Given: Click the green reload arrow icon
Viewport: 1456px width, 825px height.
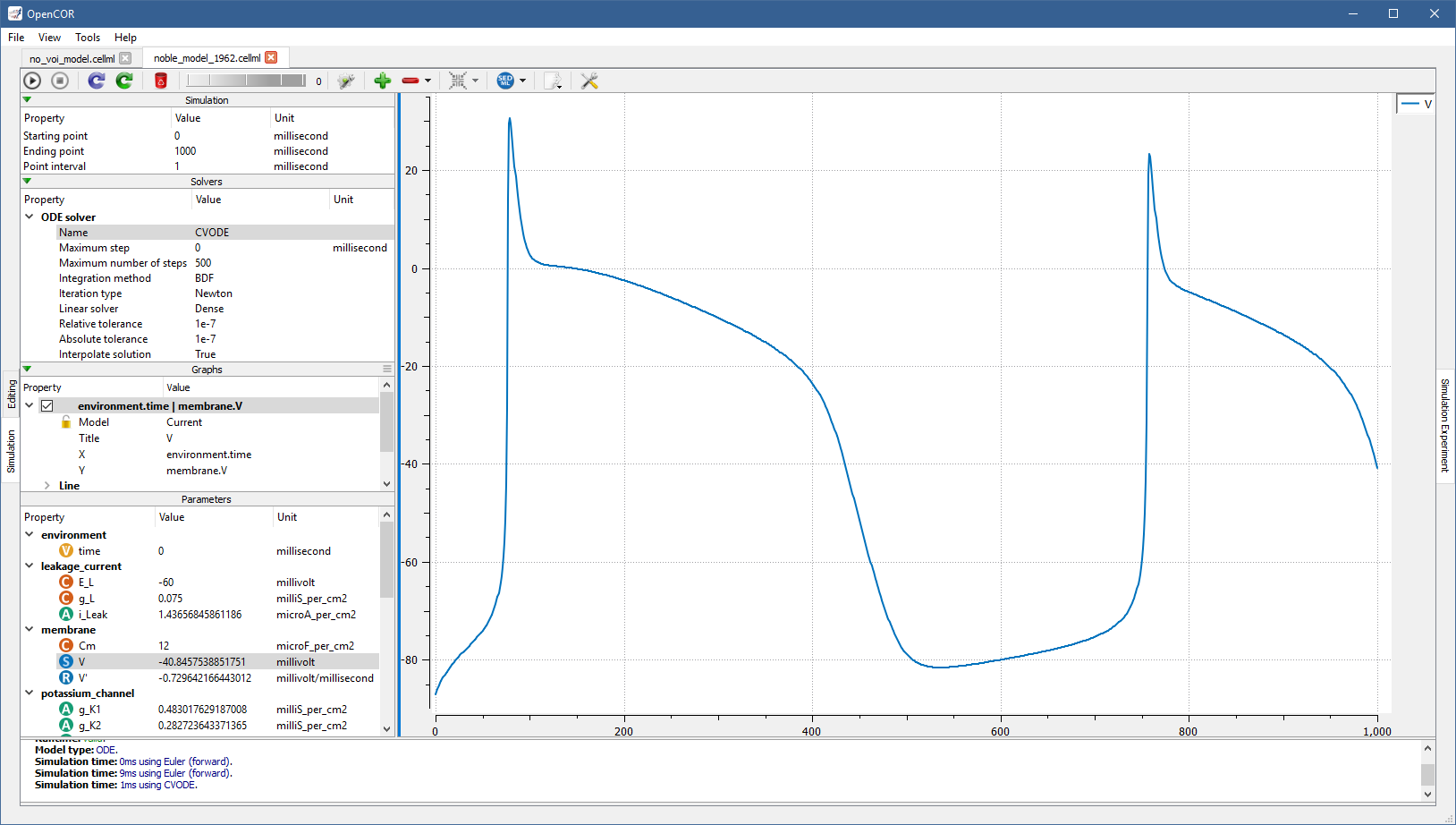Looking at the screenshot, I should click(124, 81).
